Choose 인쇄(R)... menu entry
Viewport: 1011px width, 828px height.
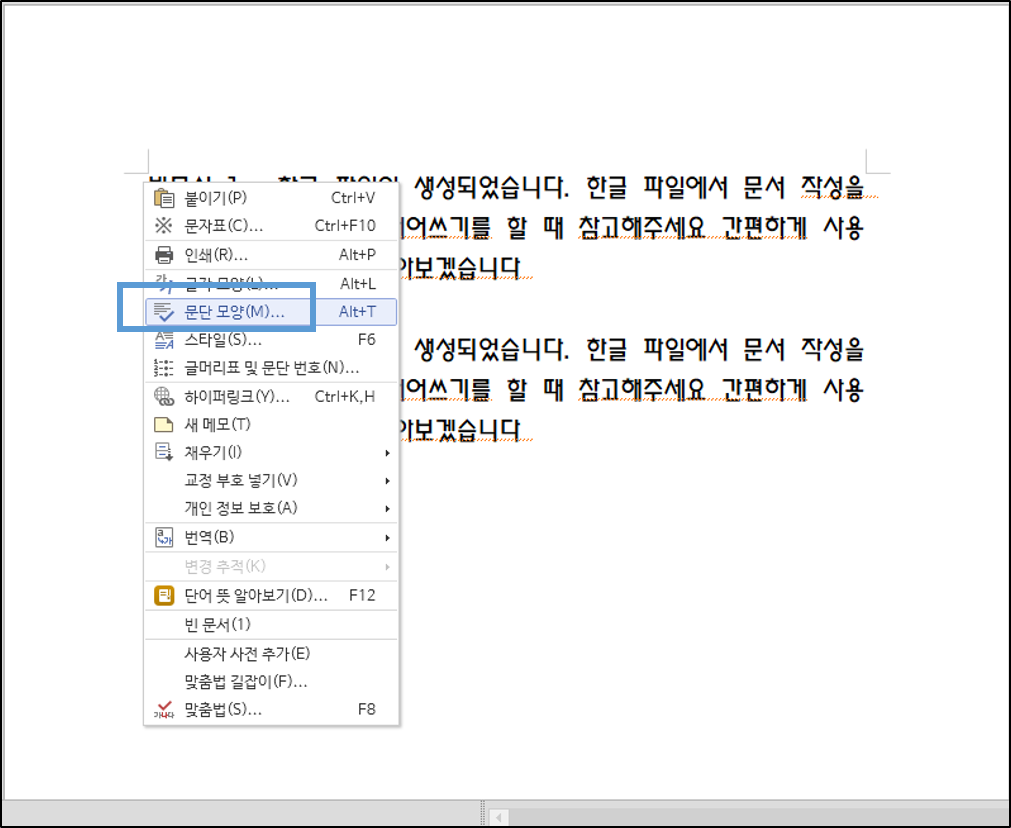[x=271, y=255]
